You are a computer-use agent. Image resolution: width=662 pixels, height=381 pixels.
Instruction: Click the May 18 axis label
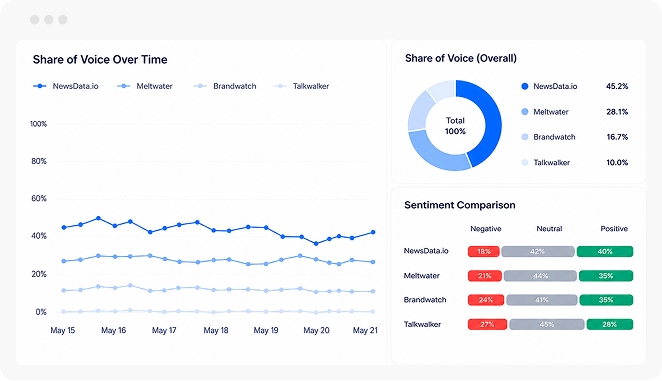(216, 330)
